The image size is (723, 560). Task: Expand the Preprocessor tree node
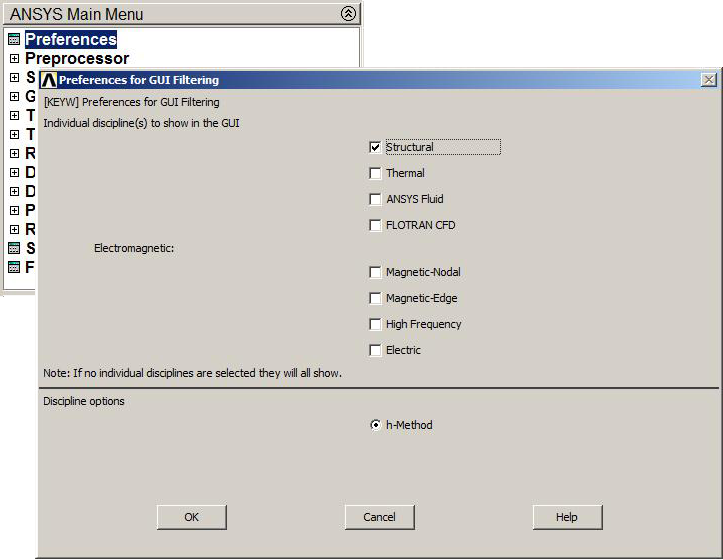pos(14,59)
